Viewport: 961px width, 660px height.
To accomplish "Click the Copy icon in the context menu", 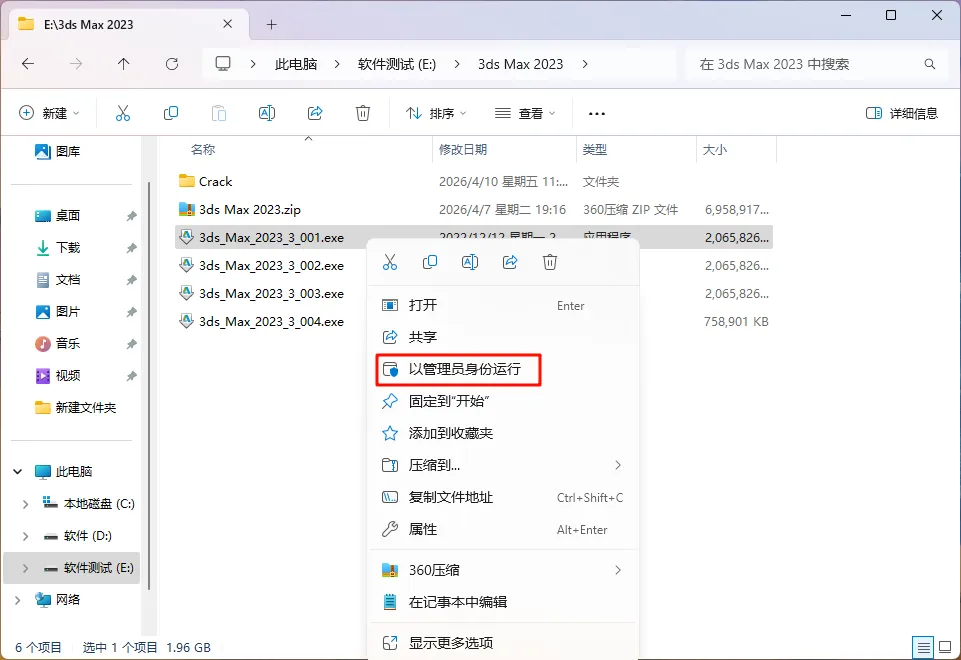I will point(430,262).
